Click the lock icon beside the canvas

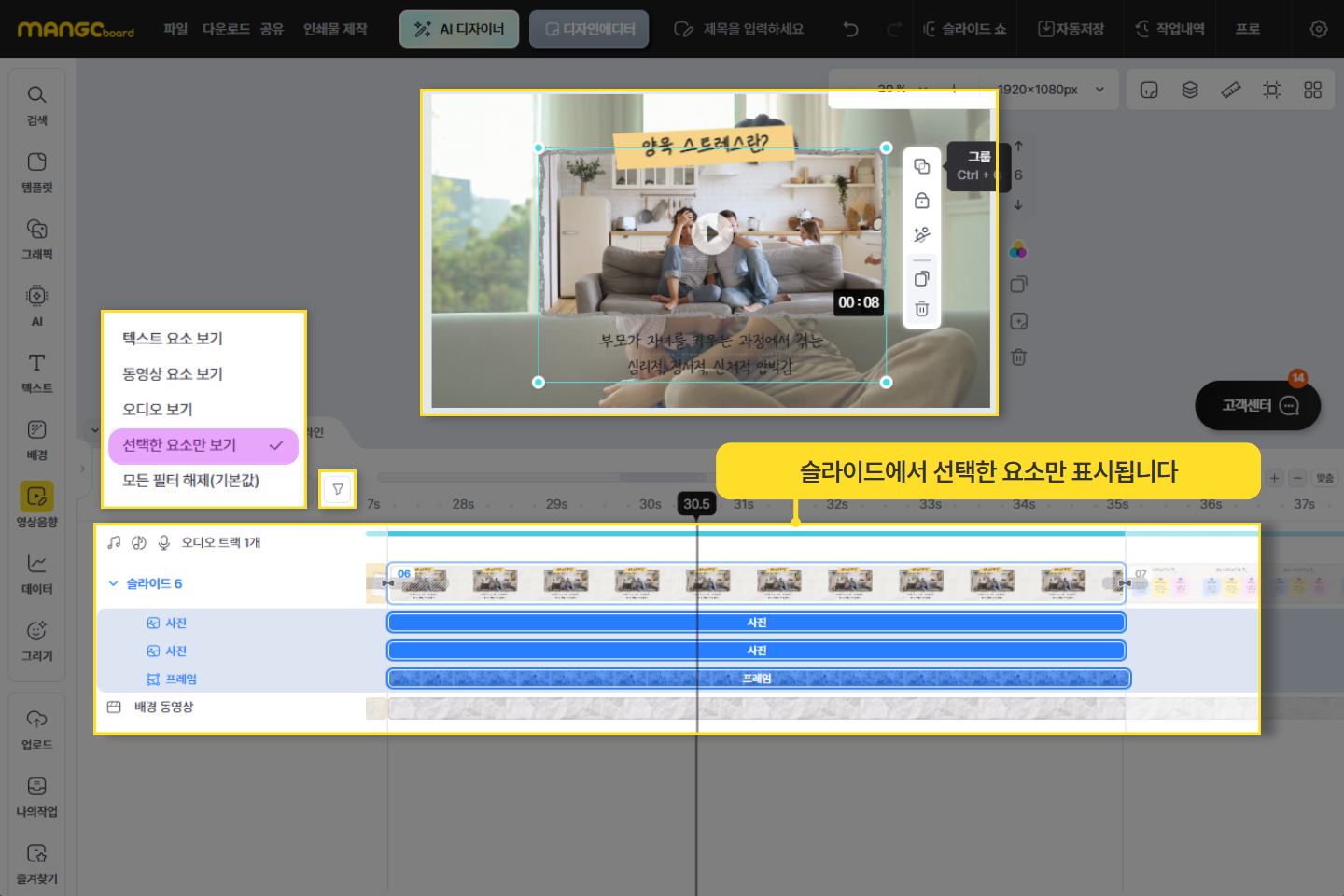click(x=921, y=201)
